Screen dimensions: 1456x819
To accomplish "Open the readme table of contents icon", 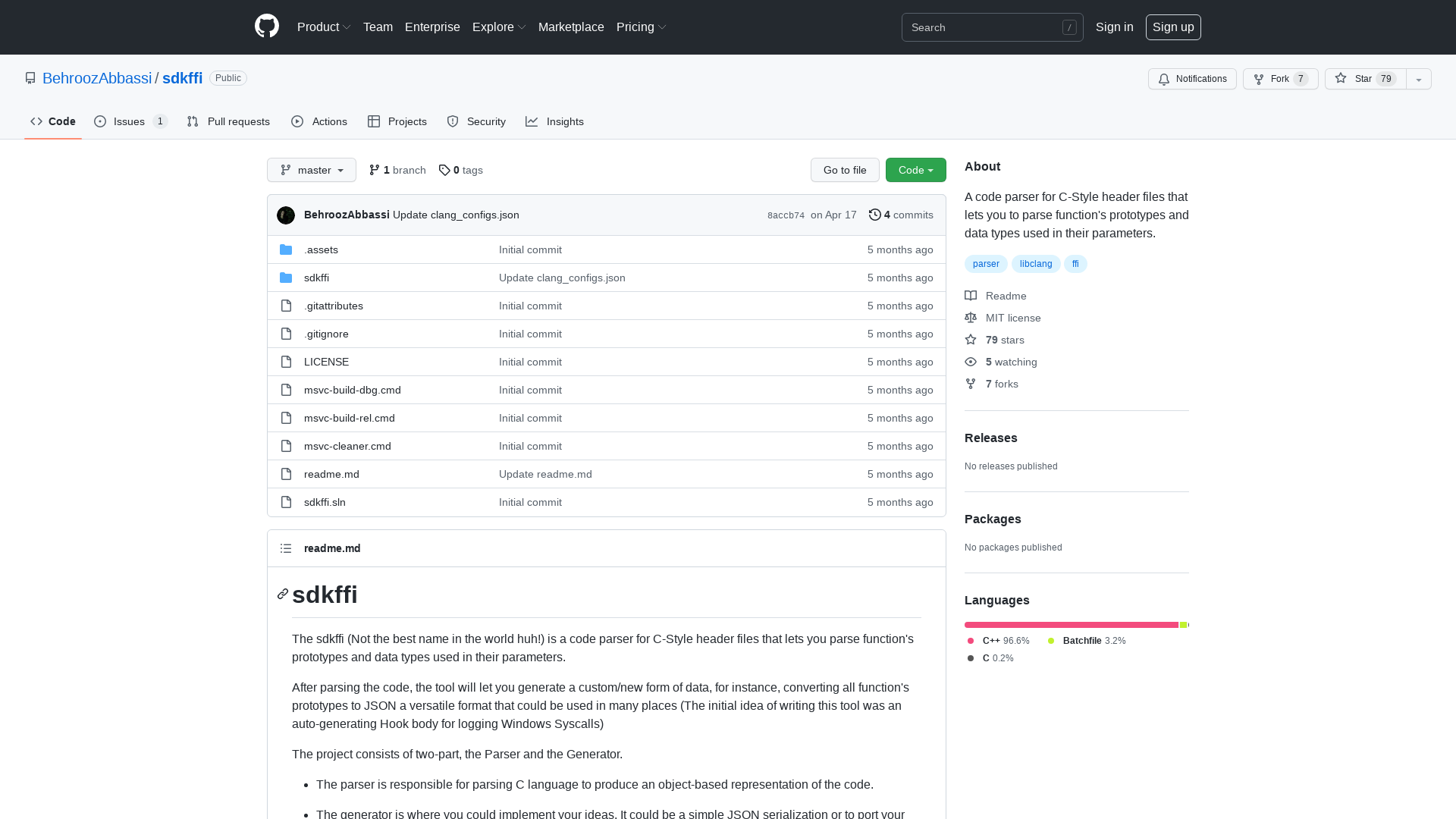I will pyautogui.click(x=286, y=548).
